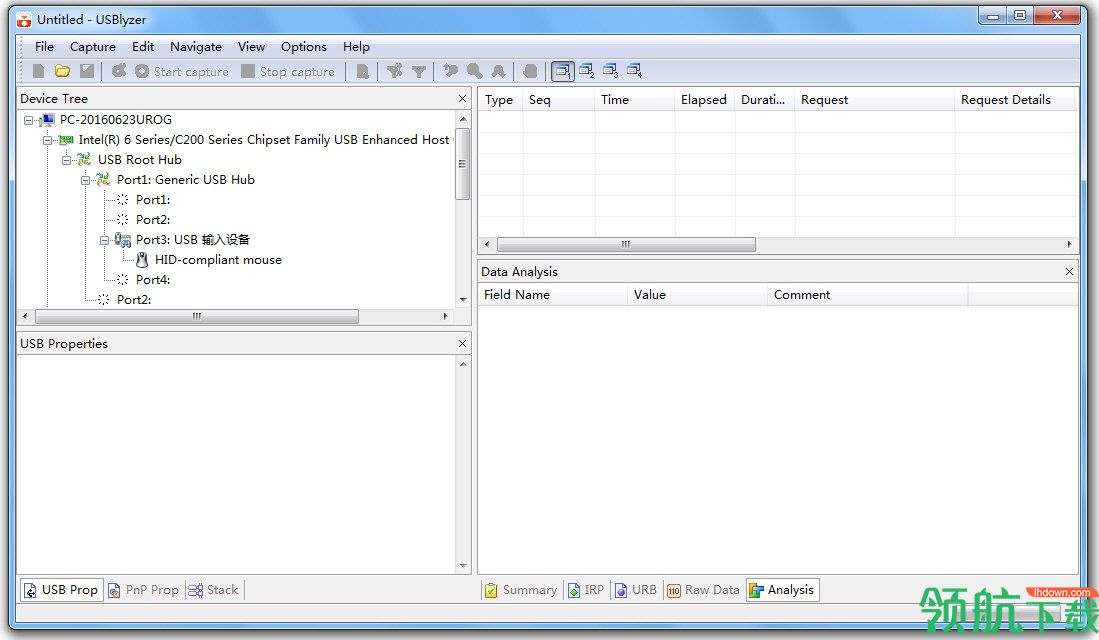Open the File menu
Screen dimensions: 1099x640
click(x=44, y=47)
